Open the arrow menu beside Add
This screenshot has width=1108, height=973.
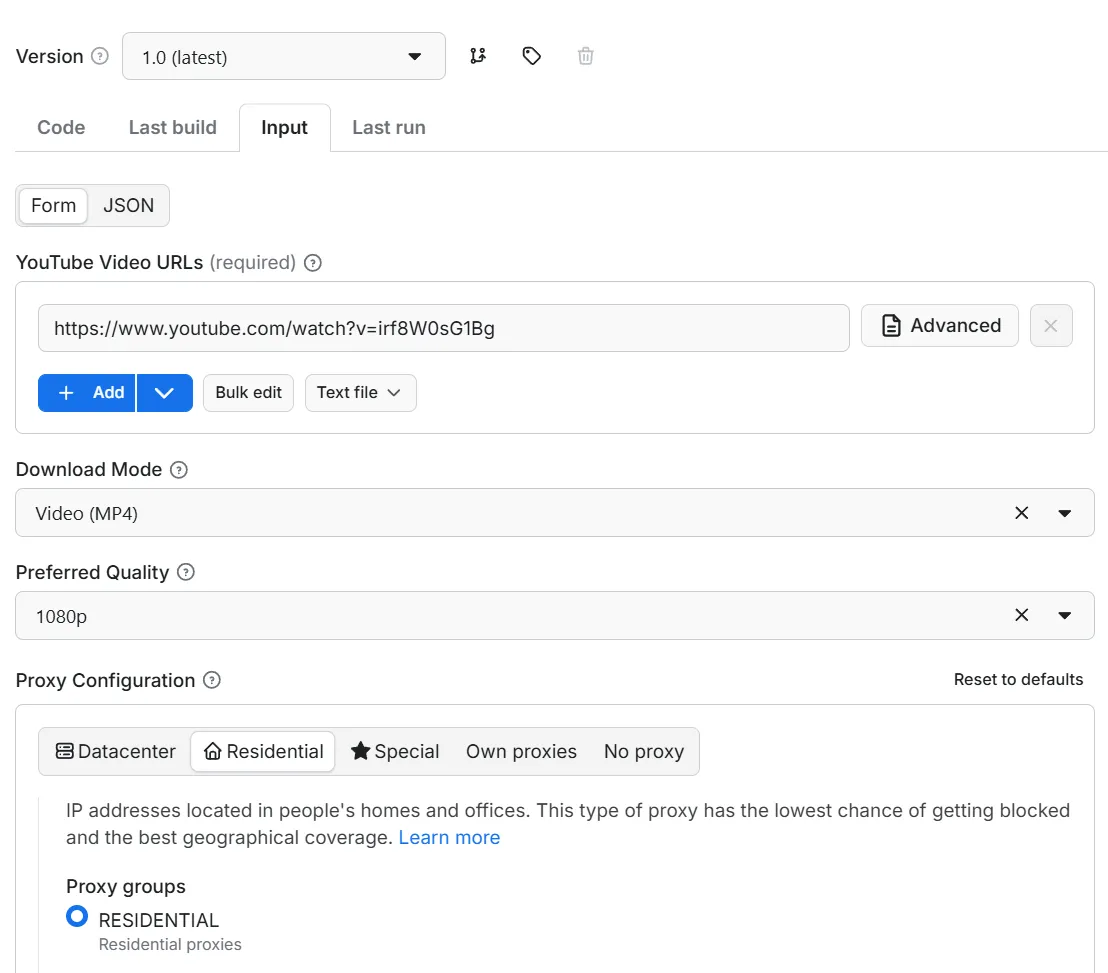click(x=165, y=393)
